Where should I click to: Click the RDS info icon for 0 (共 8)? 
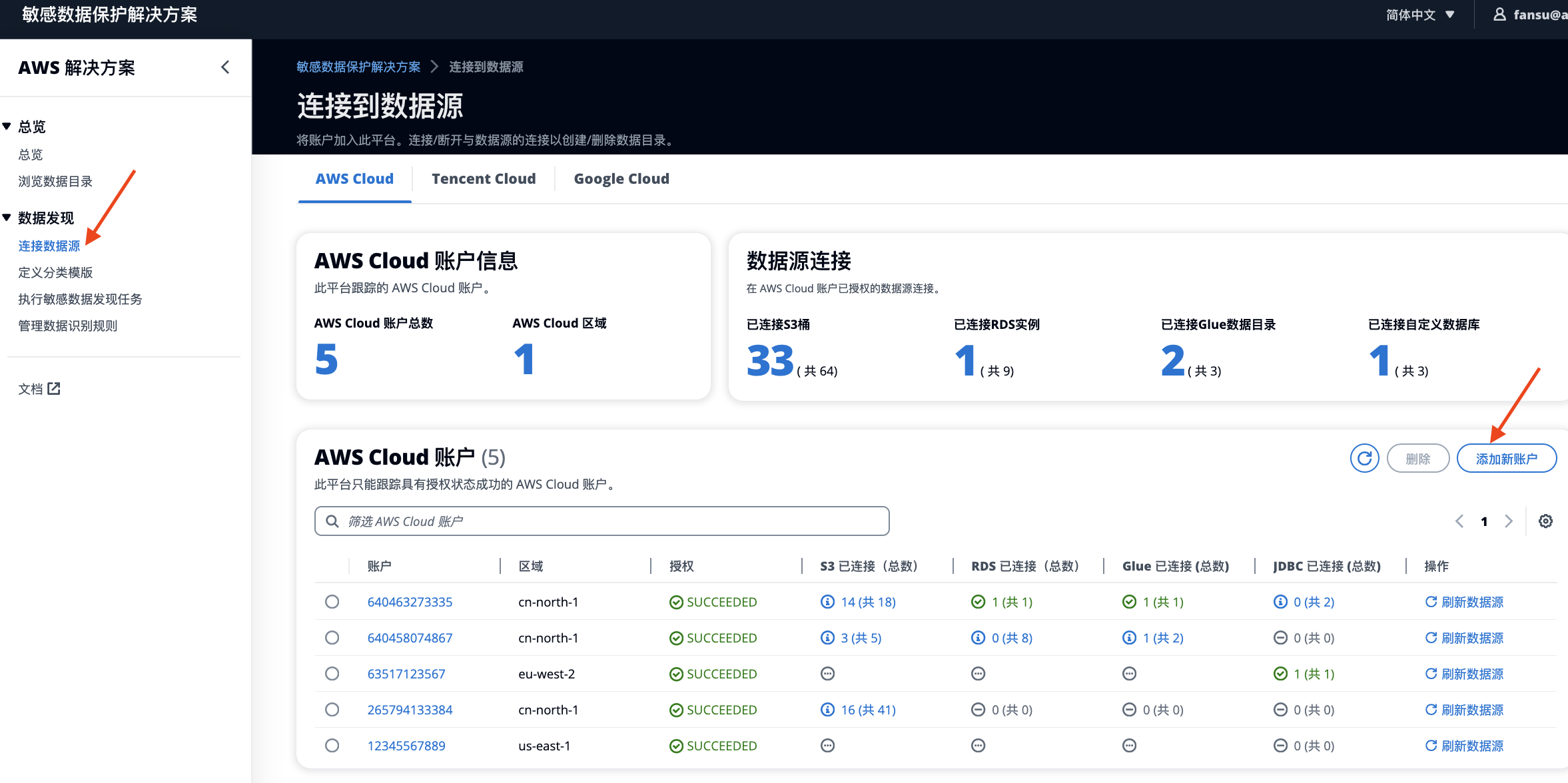click(x=978, y=638)
